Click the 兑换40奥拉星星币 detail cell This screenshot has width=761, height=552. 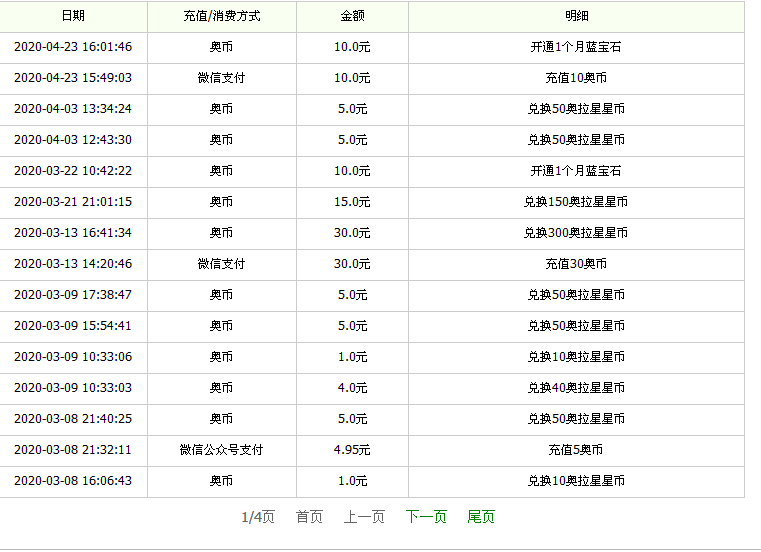(577, 388)
